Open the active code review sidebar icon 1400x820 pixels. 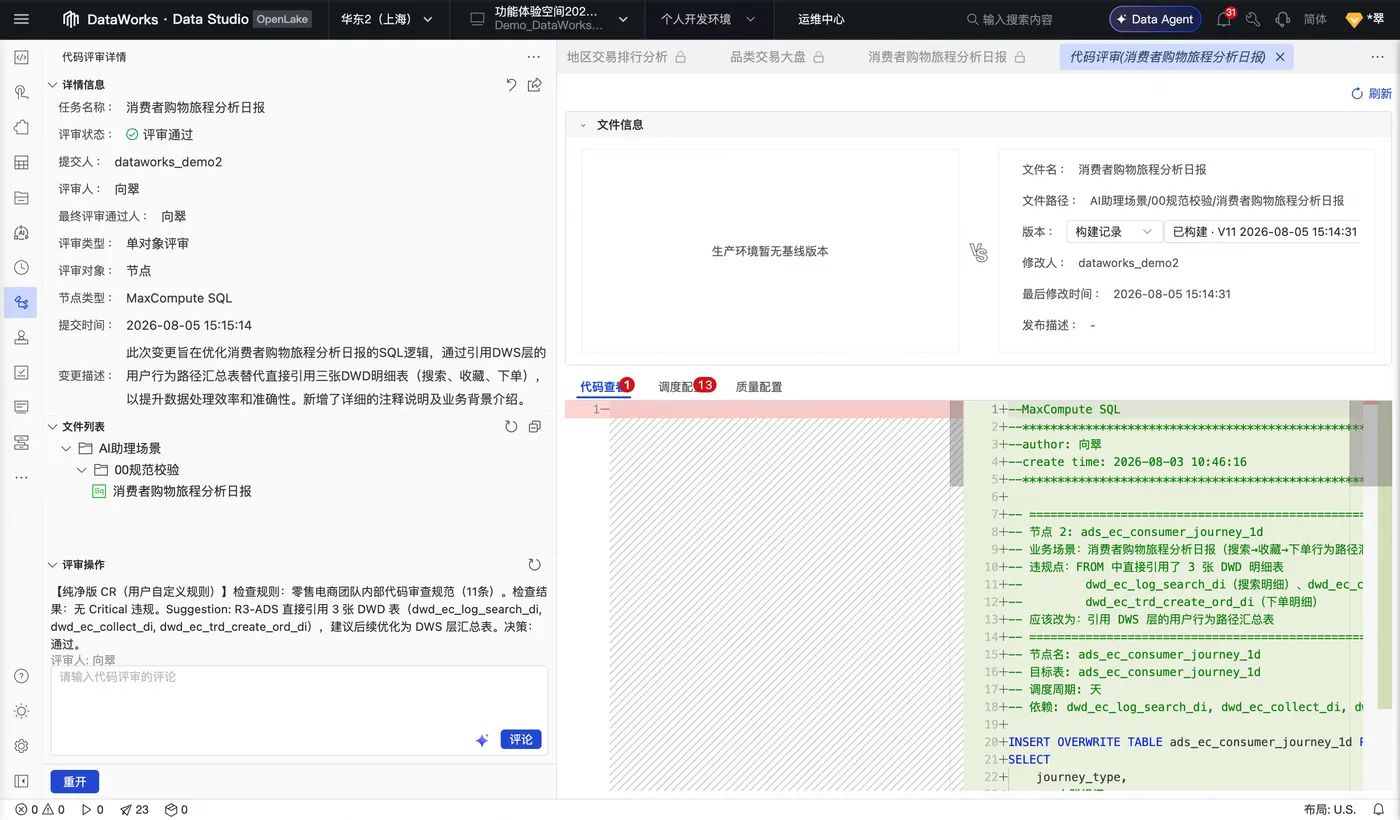tap(21, 302)
